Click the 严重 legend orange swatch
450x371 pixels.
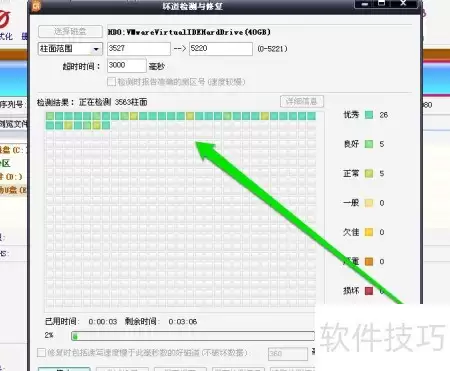click(x=369, y=261)
